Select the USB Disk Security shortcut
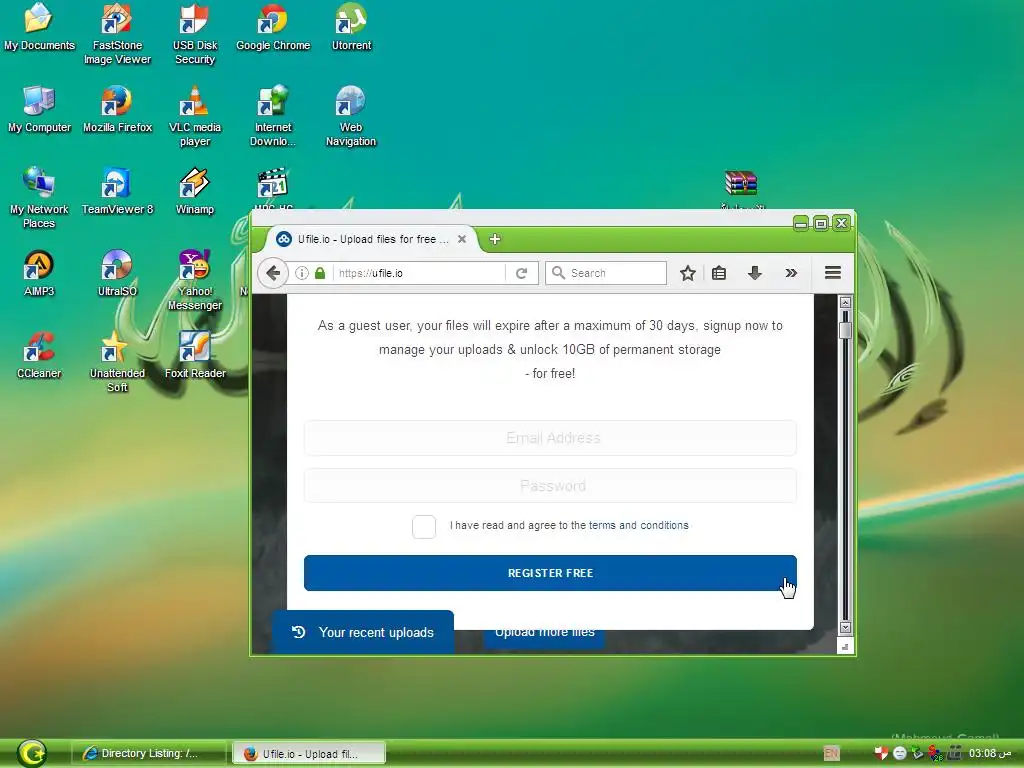Screen dimensions: 1024x768 pyautogui.click(x=195, y=33)
